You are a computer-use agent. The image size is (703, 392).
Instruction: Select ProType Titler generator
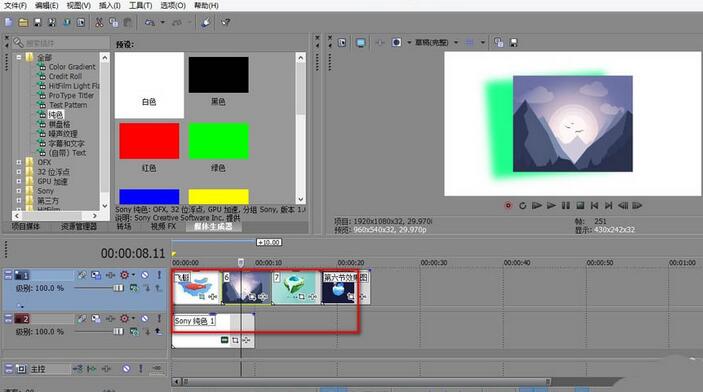click(x=71, y=96)
